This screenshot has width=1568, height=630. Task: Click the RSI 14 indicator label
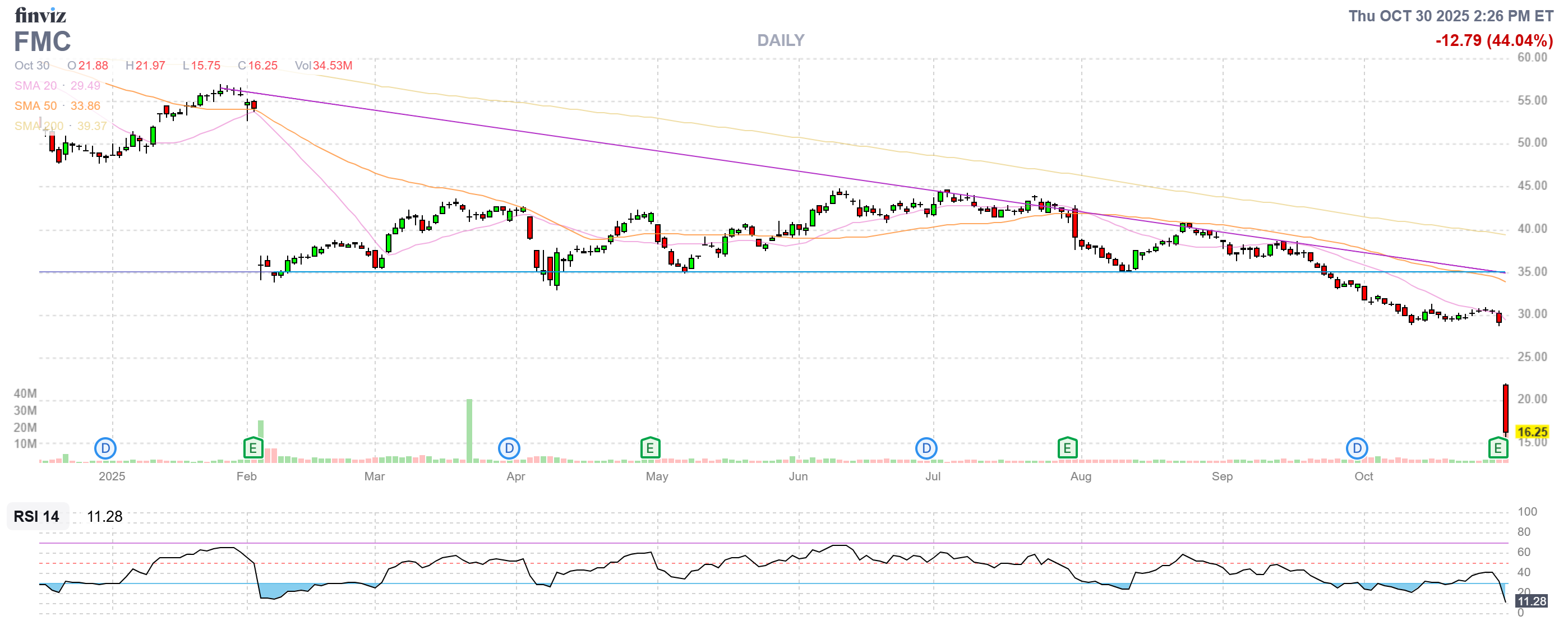pyautogui.click(x=36, y=516)
